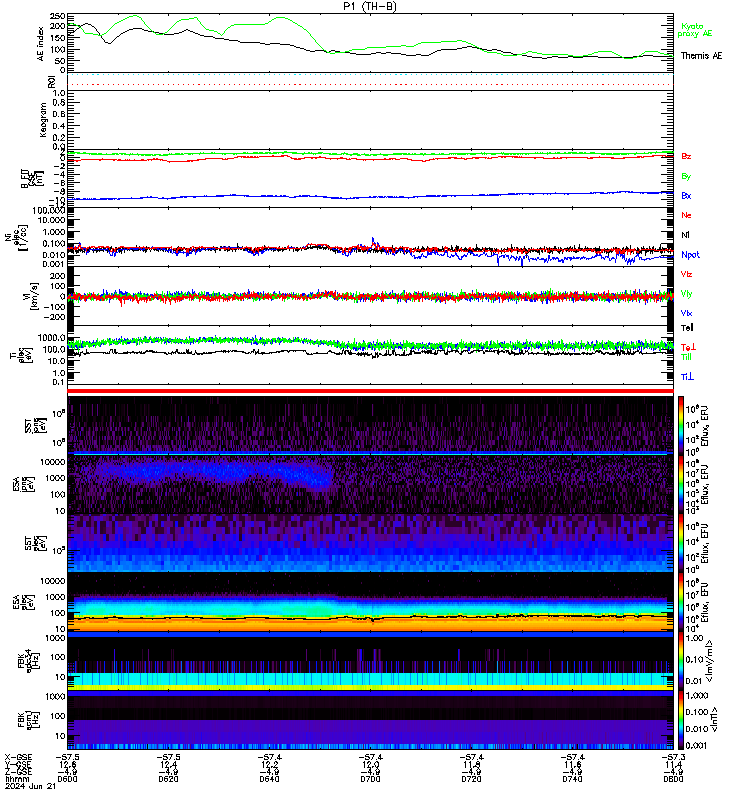Select the black Te parallel legend label
Viewport: 750px width, 800px height.
point(687,328)
